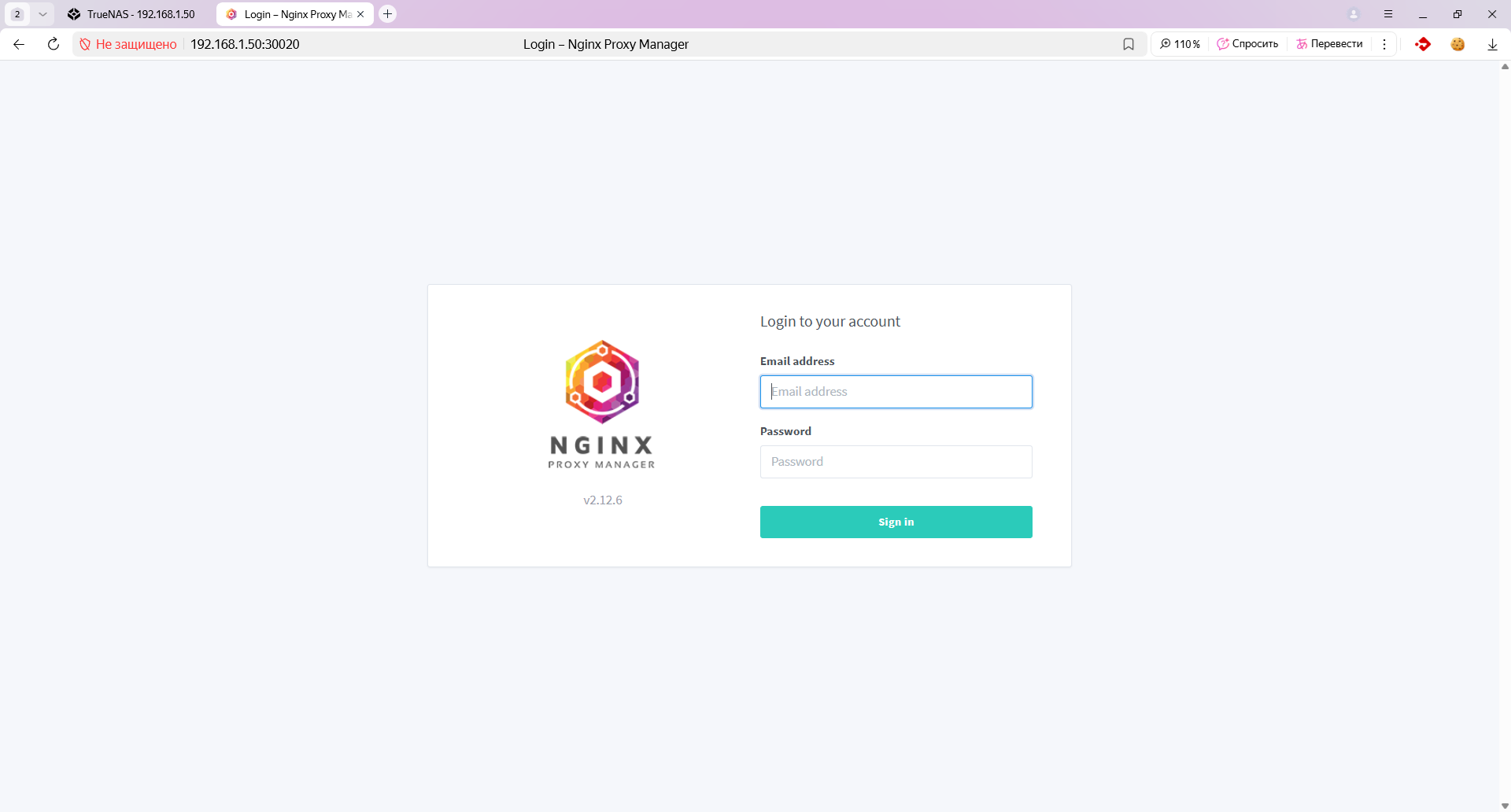
Task: Open the 110% zoom level control
Action: [1180, 44]
